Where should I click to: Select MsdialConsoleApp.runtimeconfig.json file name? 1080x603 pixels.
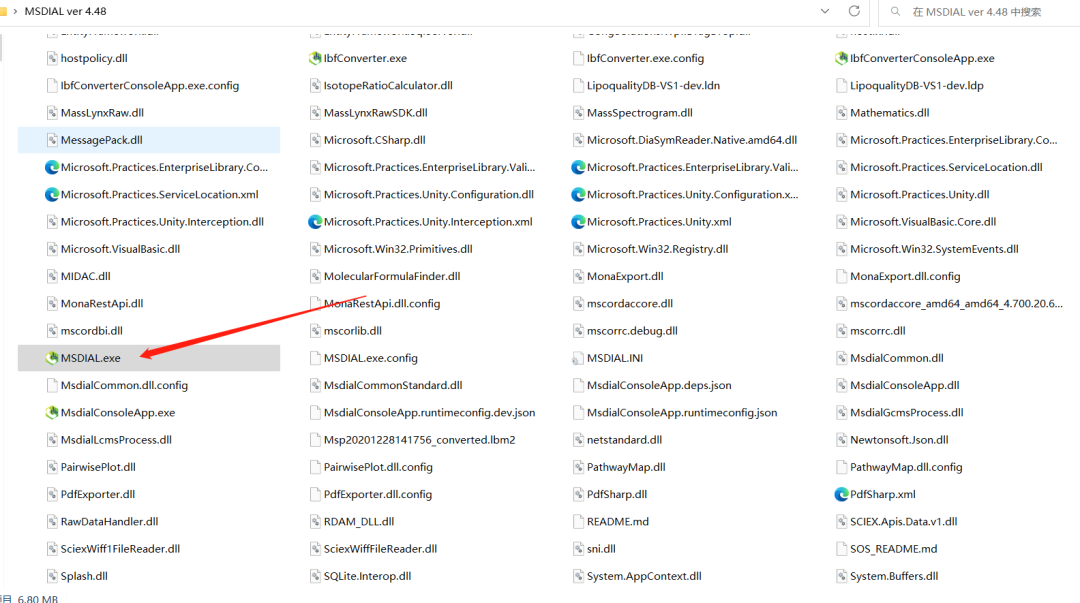tap(682, 413)
